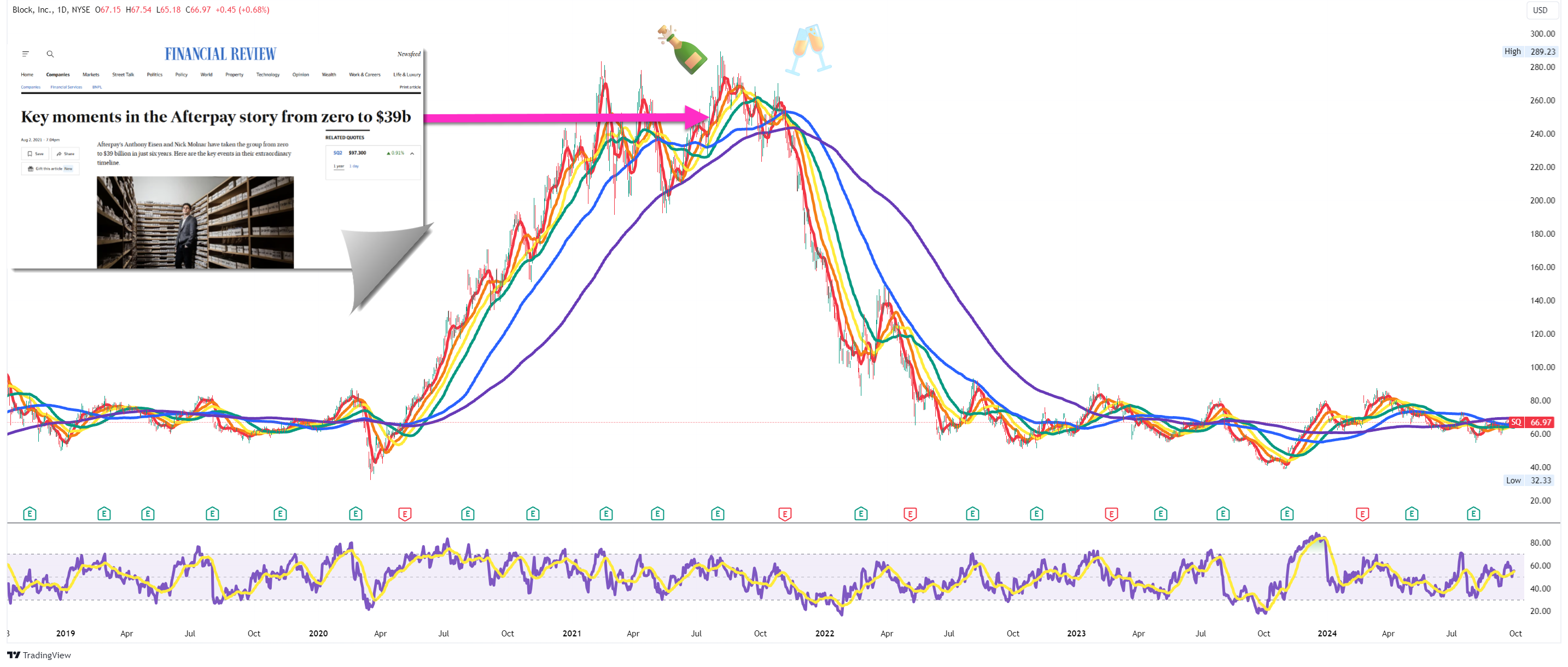
Task: Click the Newsfeed link
Action: click(x=409, y=54)
